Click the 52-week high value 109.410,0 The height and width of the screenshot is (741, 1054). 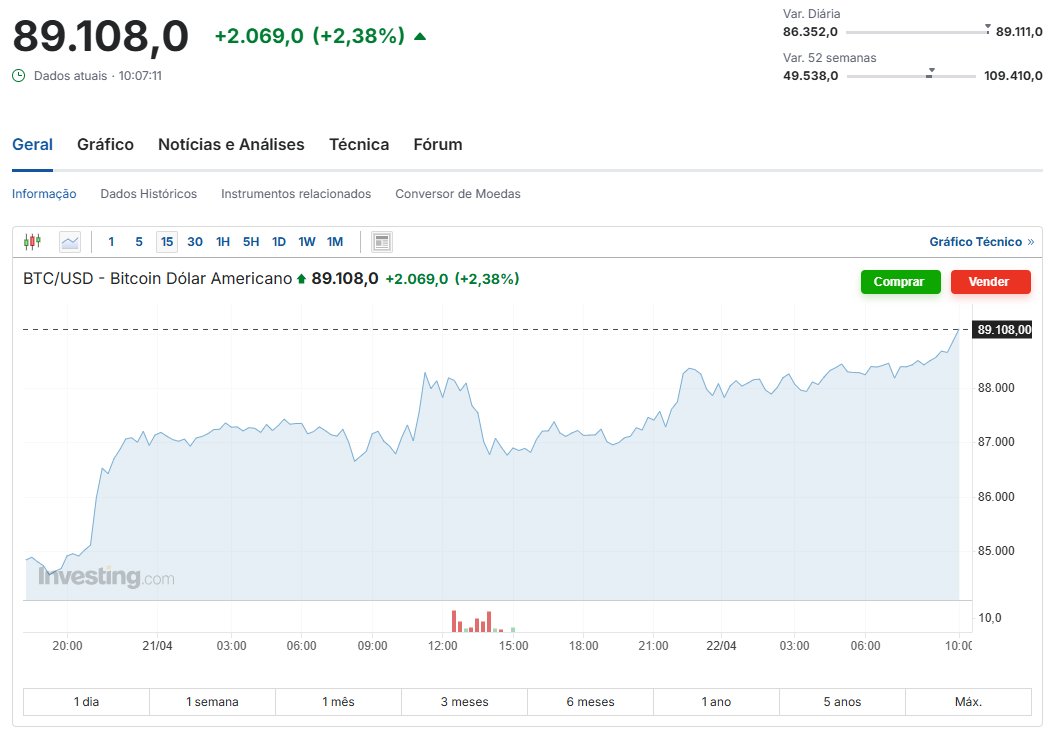tap(1013, 75)
